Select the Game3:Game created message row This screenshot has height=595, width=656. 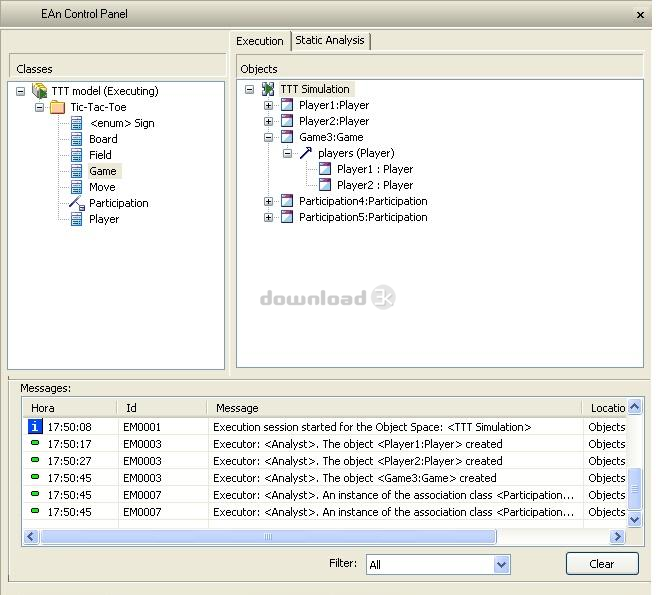[x=354, y=478]
